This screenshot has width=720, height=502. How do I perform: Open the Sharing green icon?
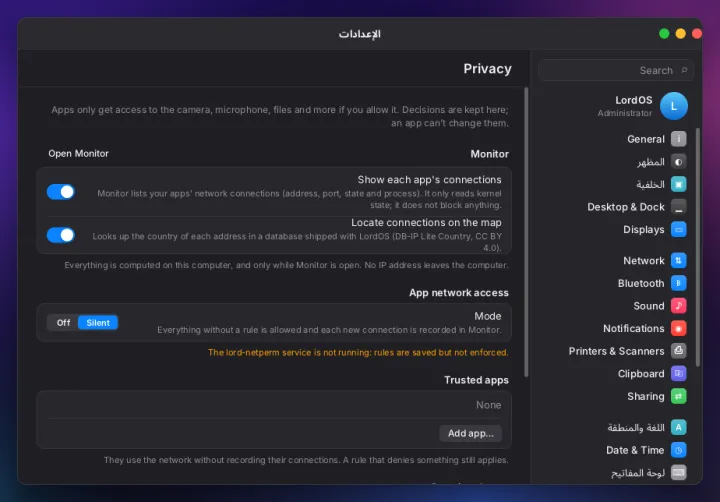pyautogui.click(x=678, y=396)
